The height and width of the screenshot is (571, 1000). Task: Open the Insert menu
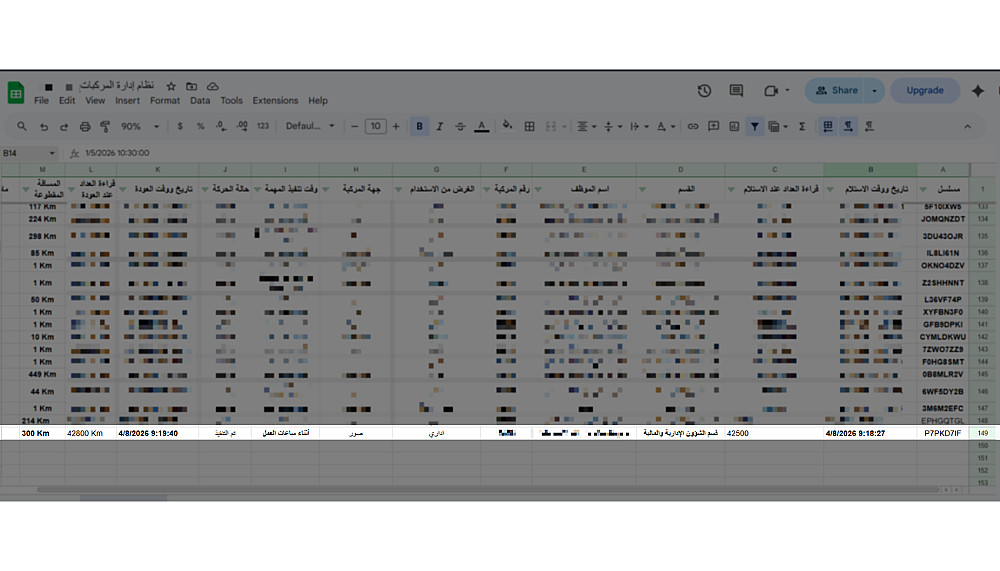128,101
